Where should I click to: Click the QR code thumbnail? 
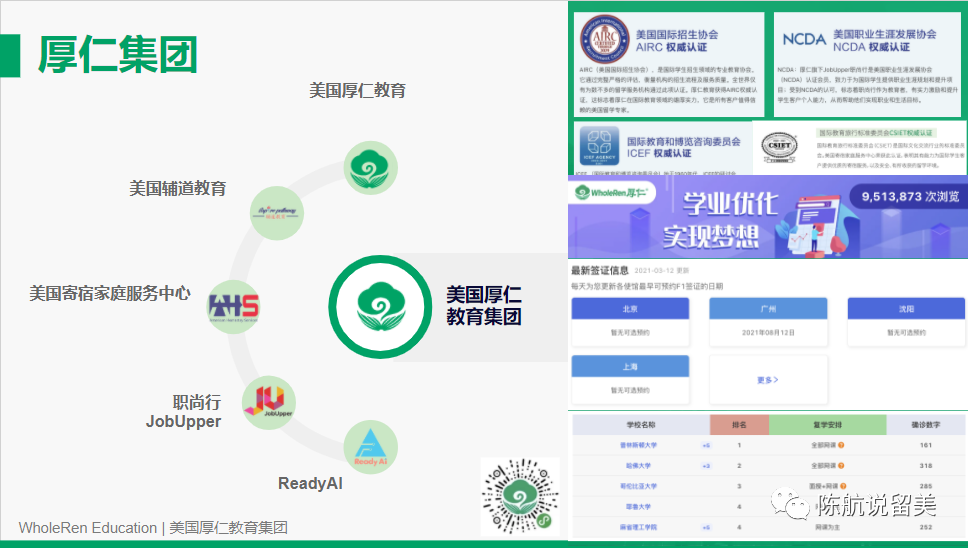point(519,495)
